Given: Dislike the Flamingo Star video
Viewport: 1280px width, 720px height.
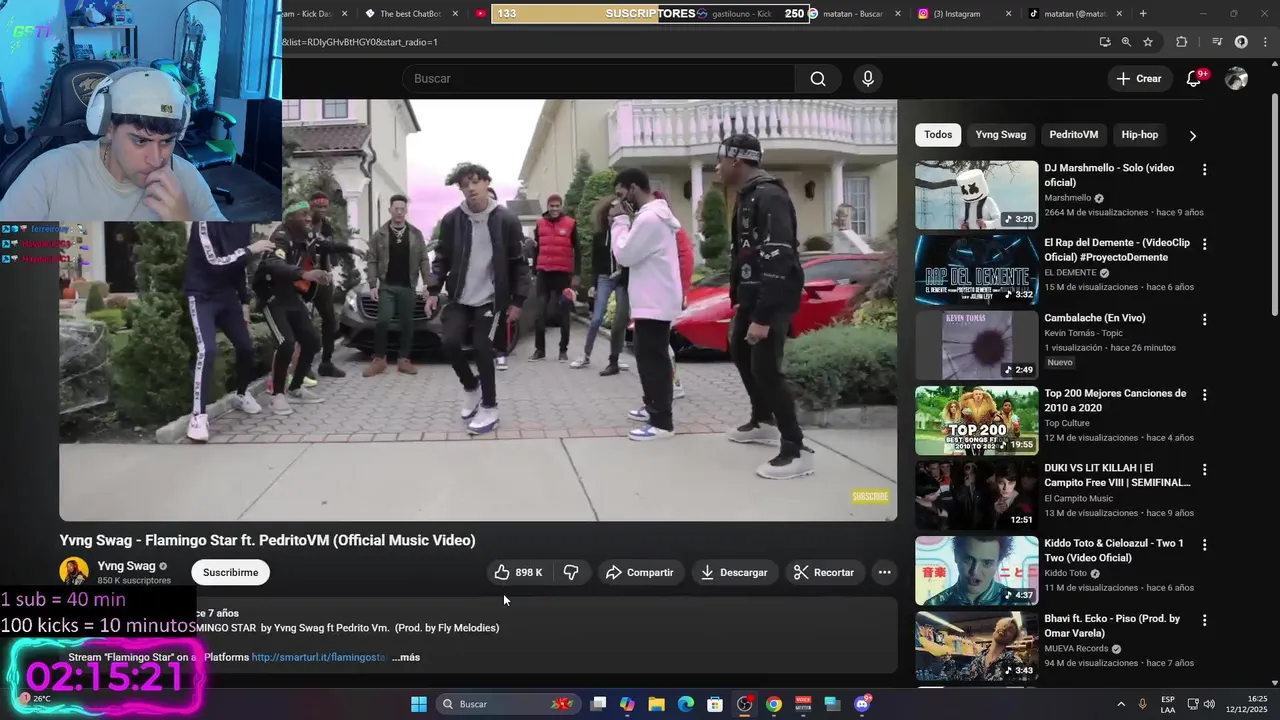Looking at the screenshot, I should [x=571, y=573].
